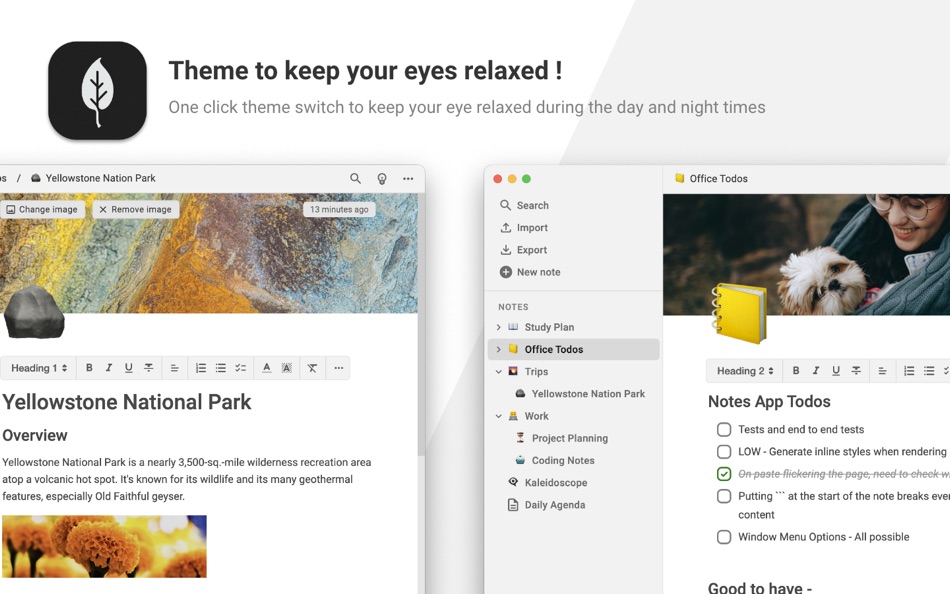
Task: Click the Office Todos header title
Action: (x=719, y=179)
